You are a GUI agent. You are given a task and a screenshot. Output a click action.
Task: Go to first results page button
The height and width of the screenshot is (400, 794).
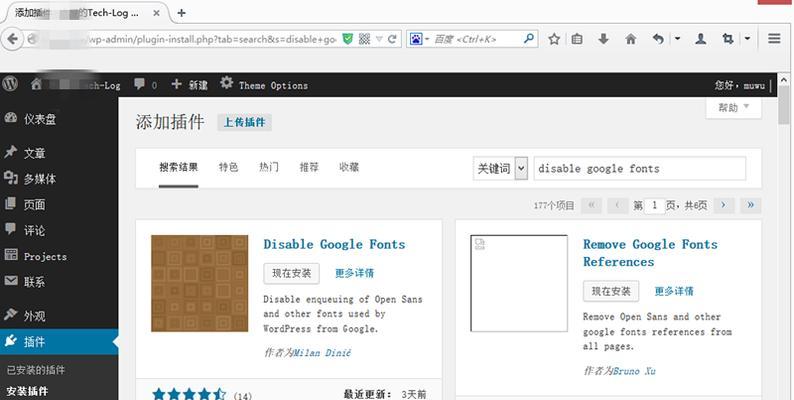click(x=591, y=205)
